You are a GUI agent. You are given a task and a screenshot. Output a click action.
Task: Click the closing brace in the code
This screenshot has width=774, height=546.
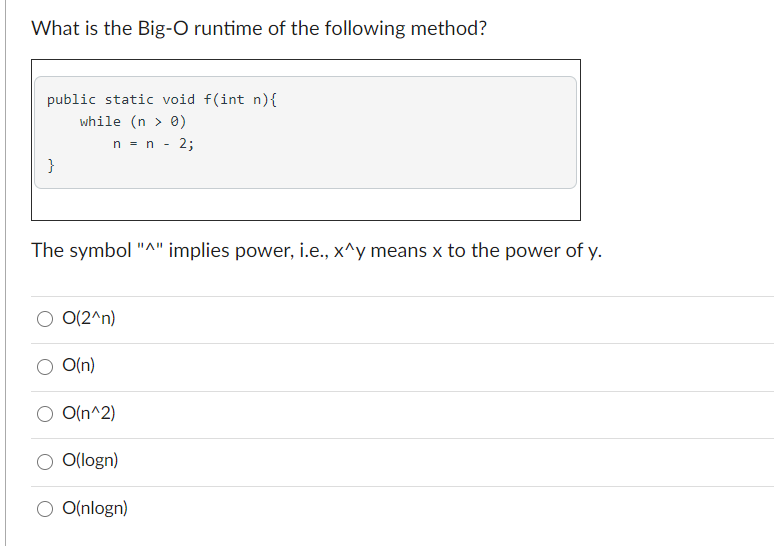point(50,165)
